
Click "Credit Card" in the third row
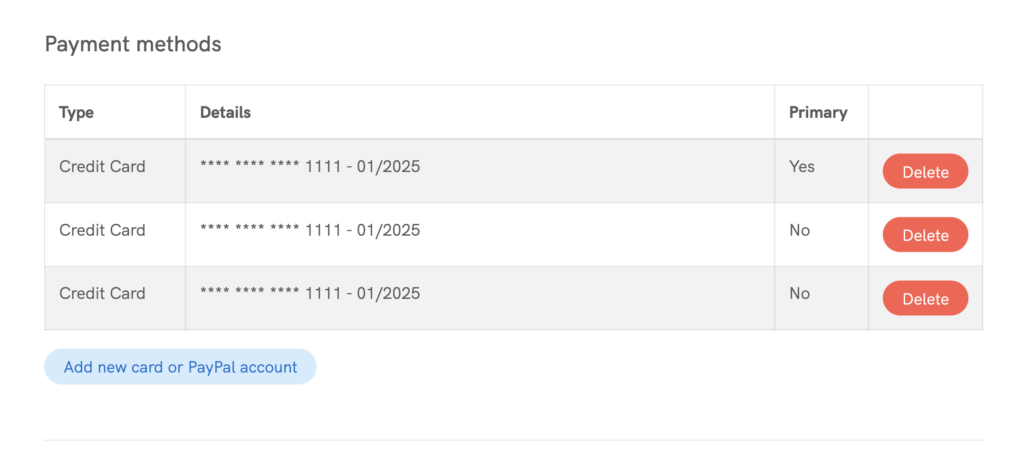[102, 293]
